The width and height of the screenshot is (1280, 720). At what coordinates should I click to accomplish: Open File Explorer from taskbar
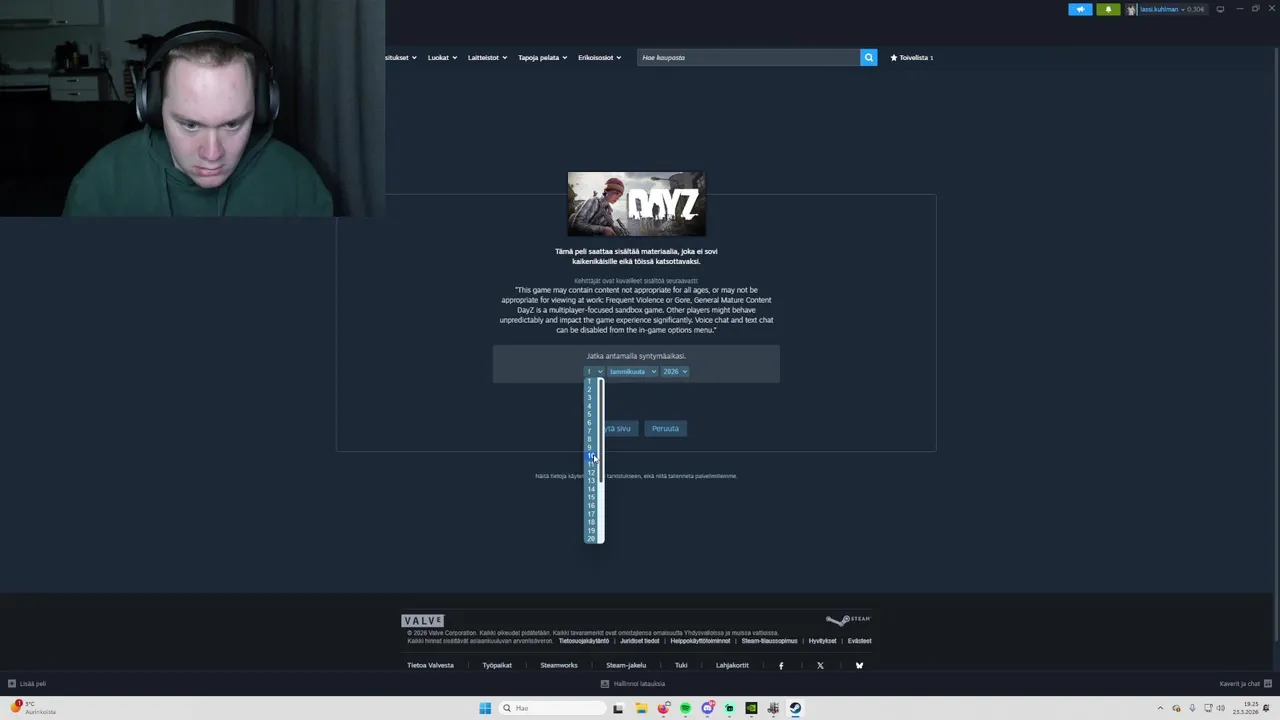coord(641,708)
